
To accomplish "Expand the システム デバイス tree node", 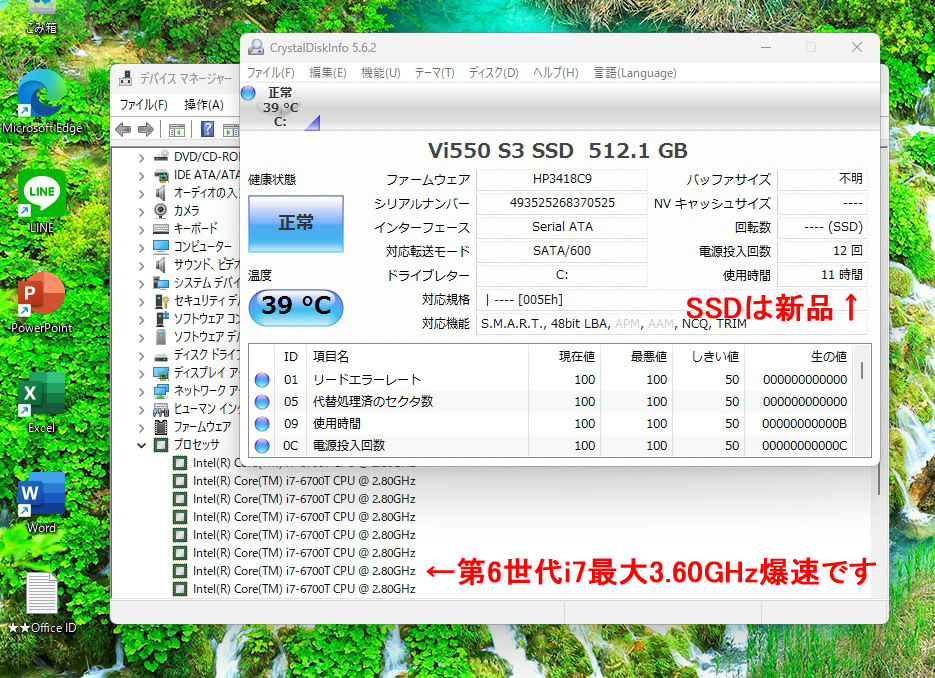I will click(141, 284).
